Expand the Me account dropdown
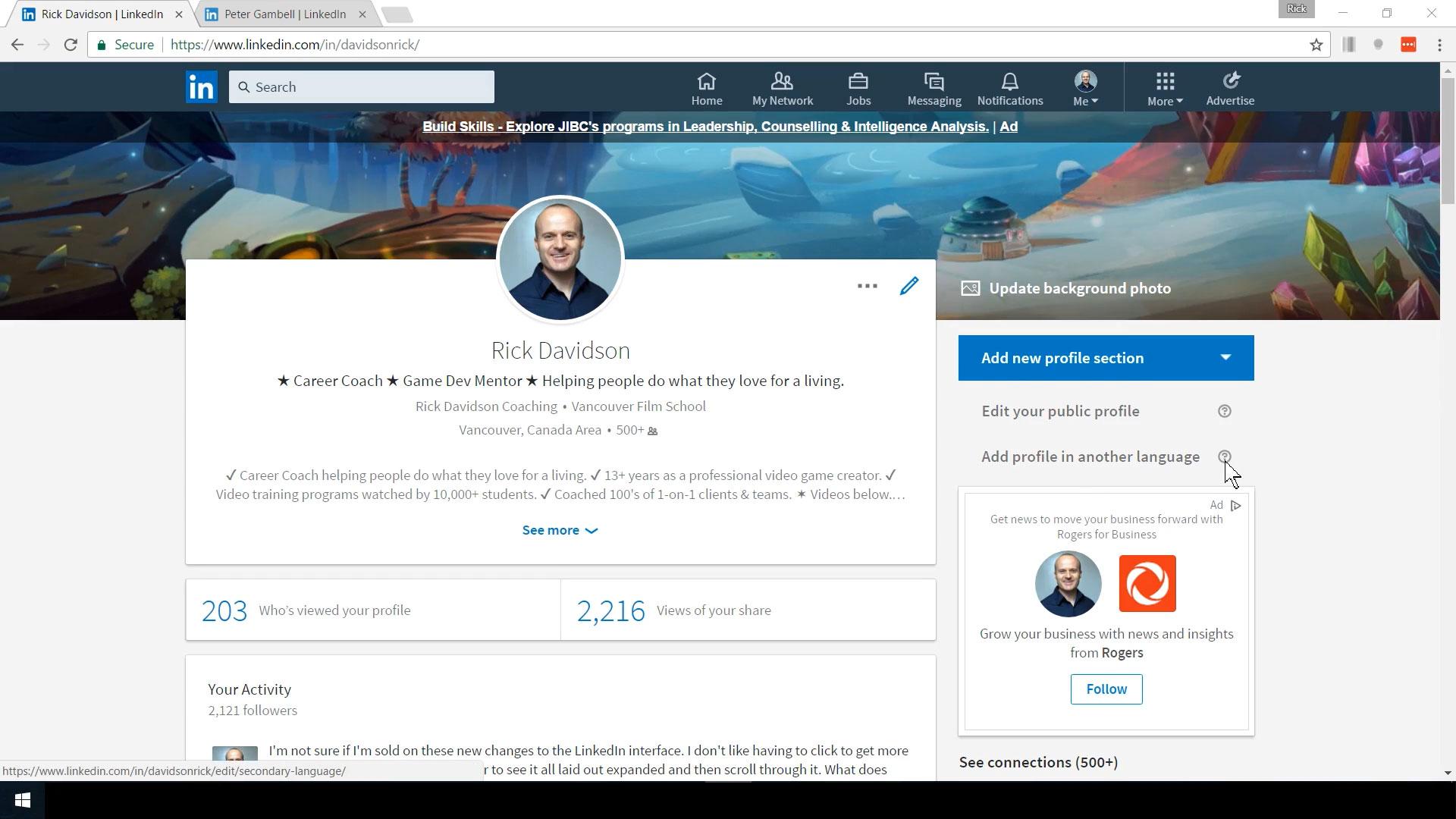Image resolution: width=1456 pixels, height=819 pixels. [x=1085, y=89]
